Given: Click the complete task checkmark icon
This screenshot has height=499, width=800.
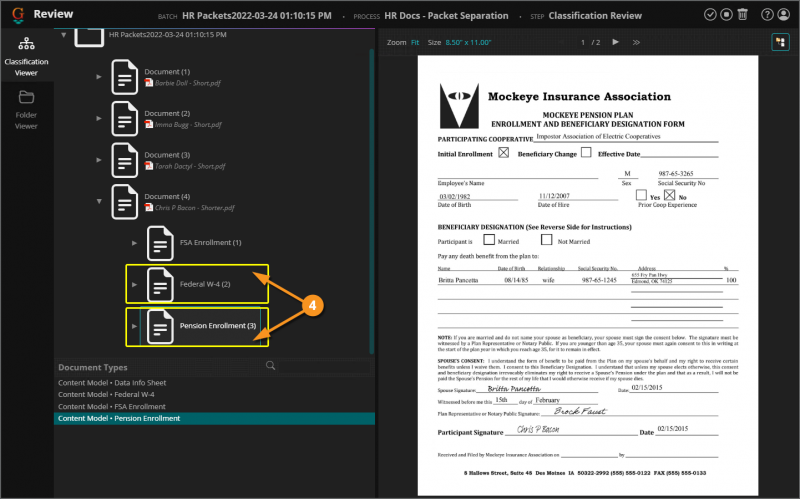Looking at the screenshot, I should point(710,15).
